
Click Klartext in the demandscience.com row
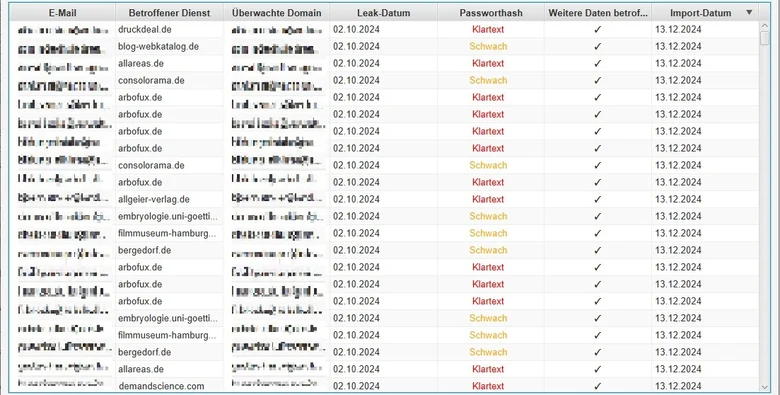[488, 386]
